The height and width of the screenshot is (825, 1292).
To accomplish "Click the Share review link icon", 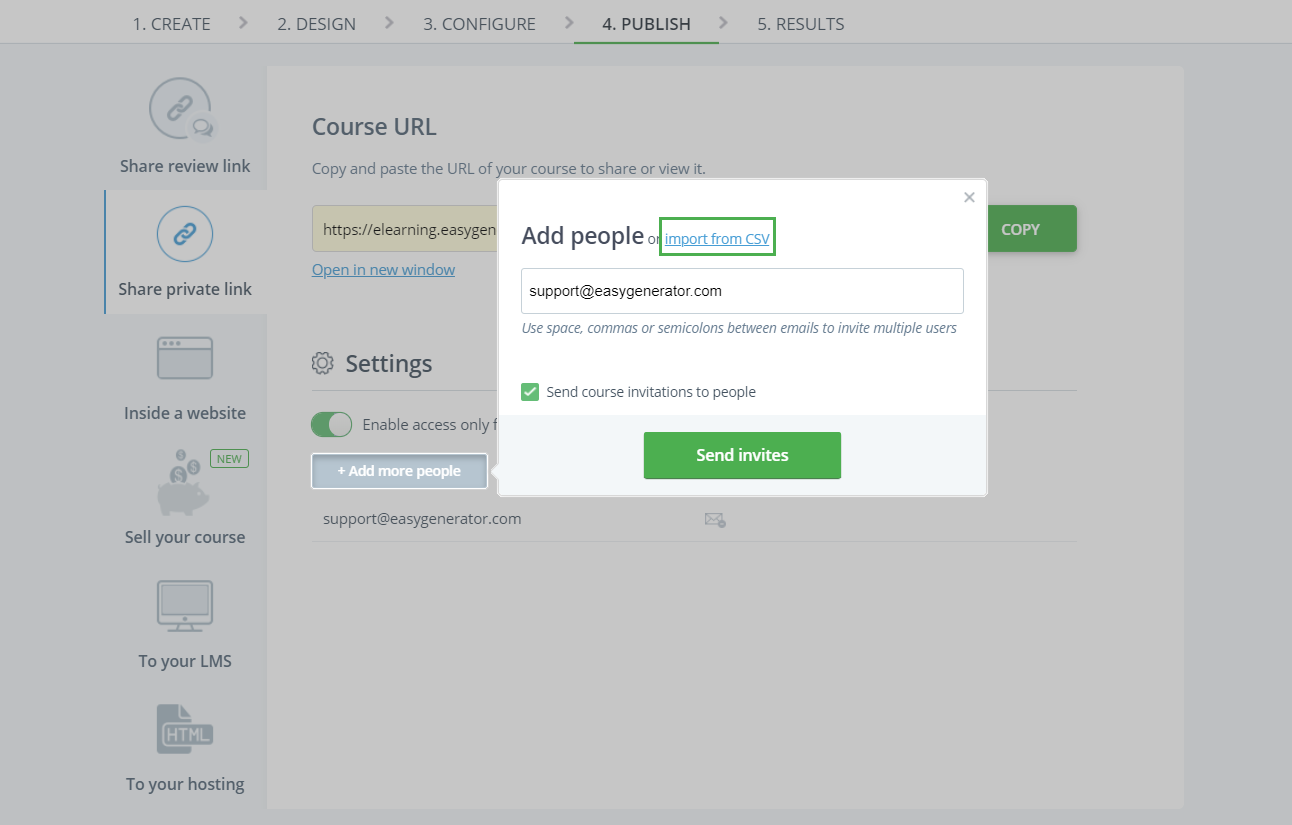I will click(x=182, y=108).
